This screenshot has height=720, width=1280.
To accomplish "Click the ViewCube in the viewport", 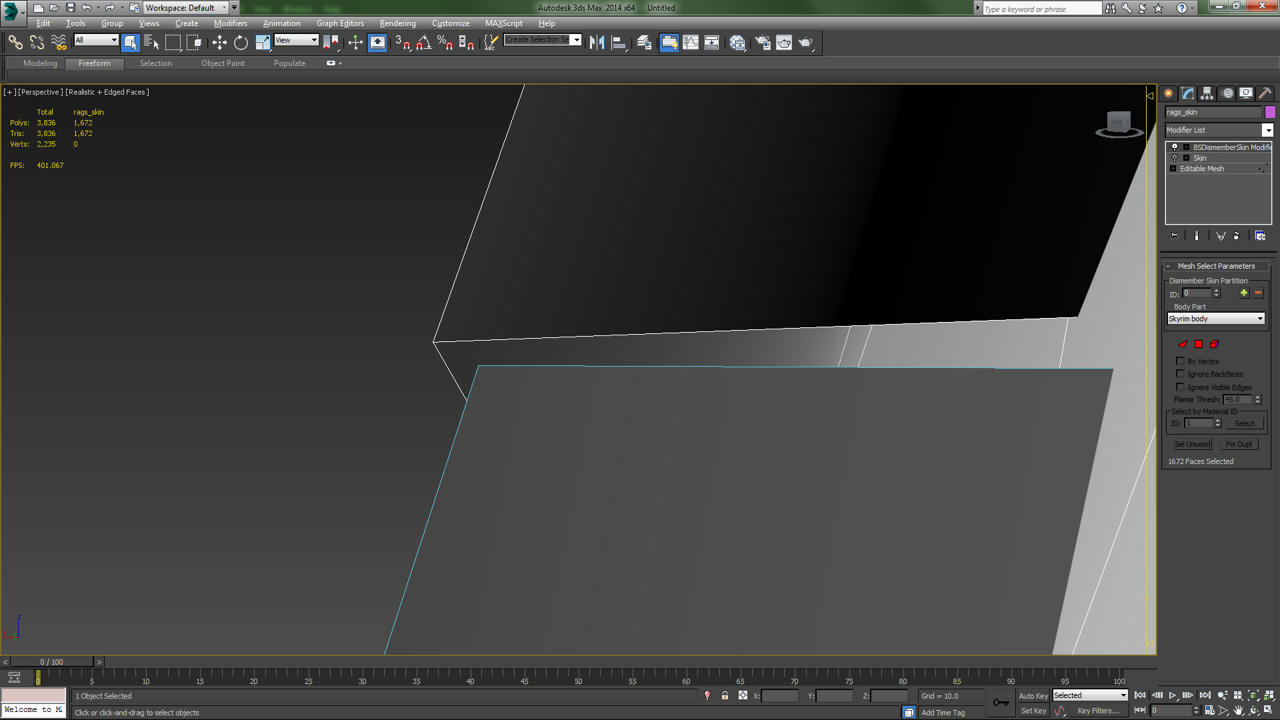I will 1119,124.
